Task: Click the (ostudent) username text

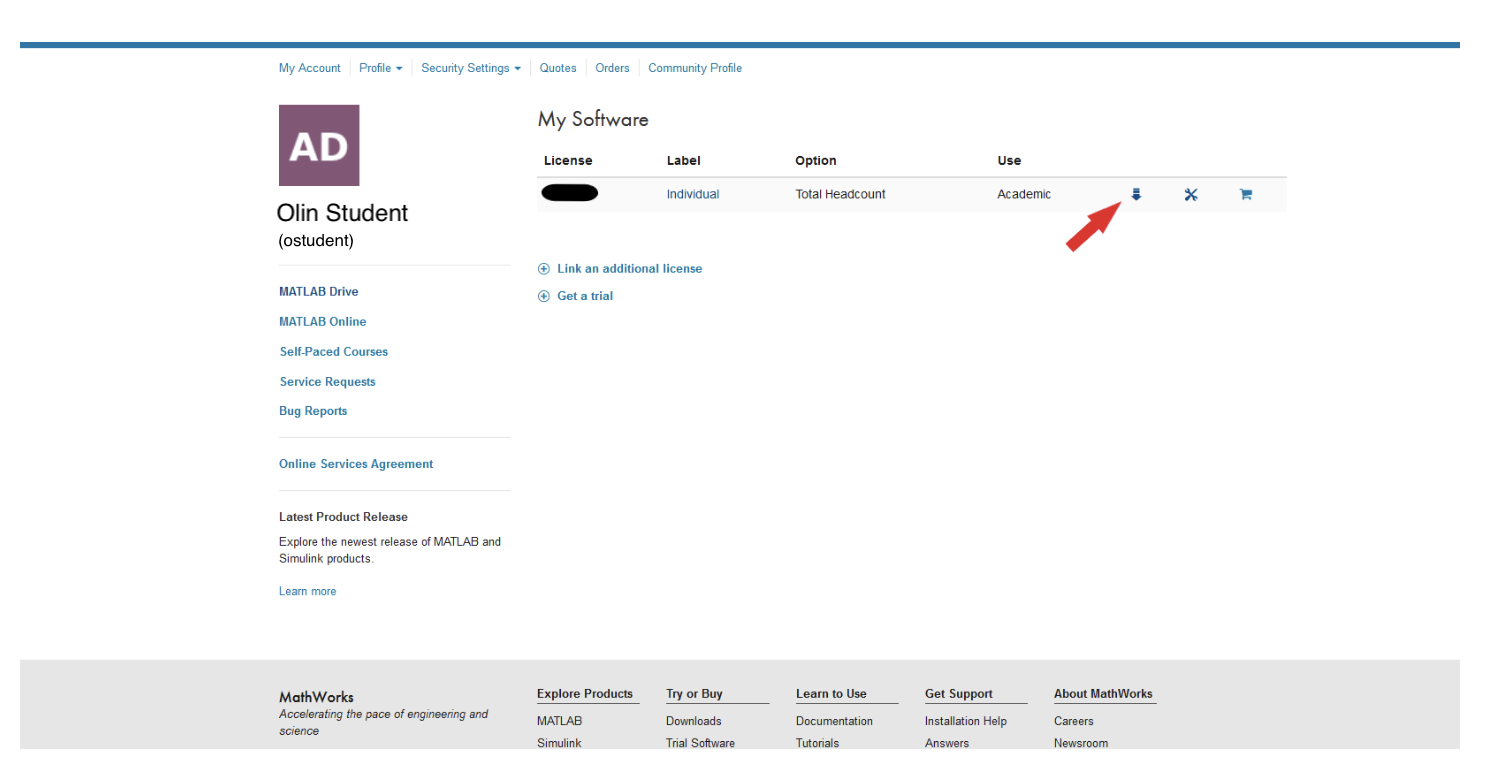Action: tap(316, 241)
